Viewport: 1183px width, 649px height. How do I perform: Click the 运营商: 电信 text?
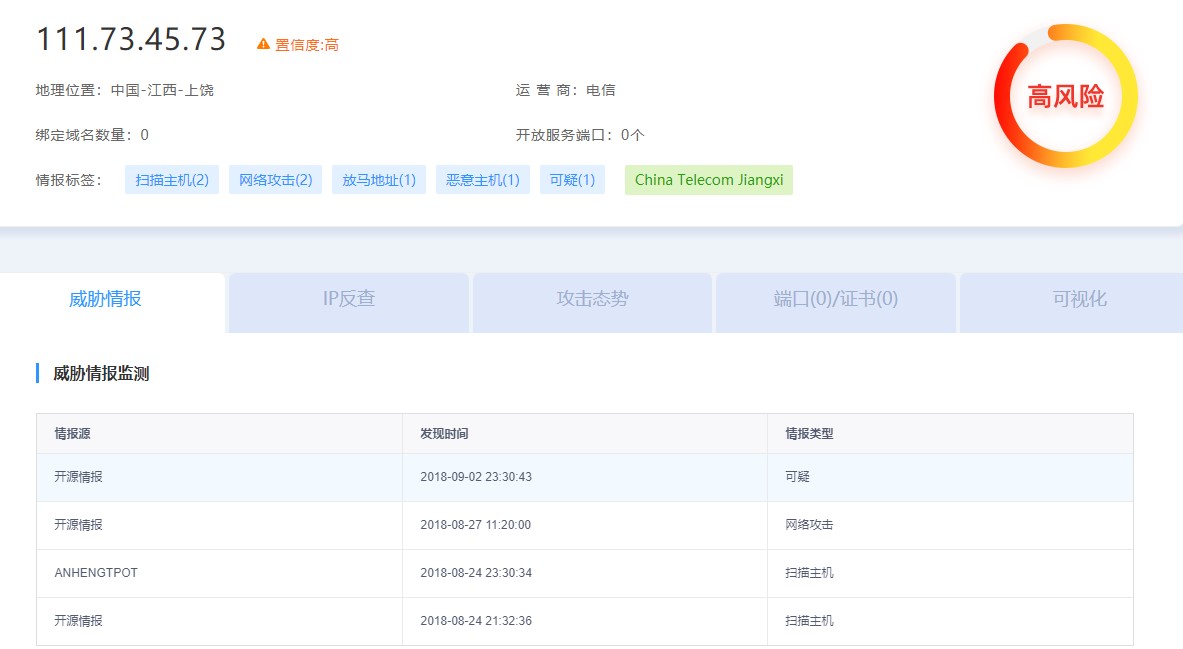(565, 90)
